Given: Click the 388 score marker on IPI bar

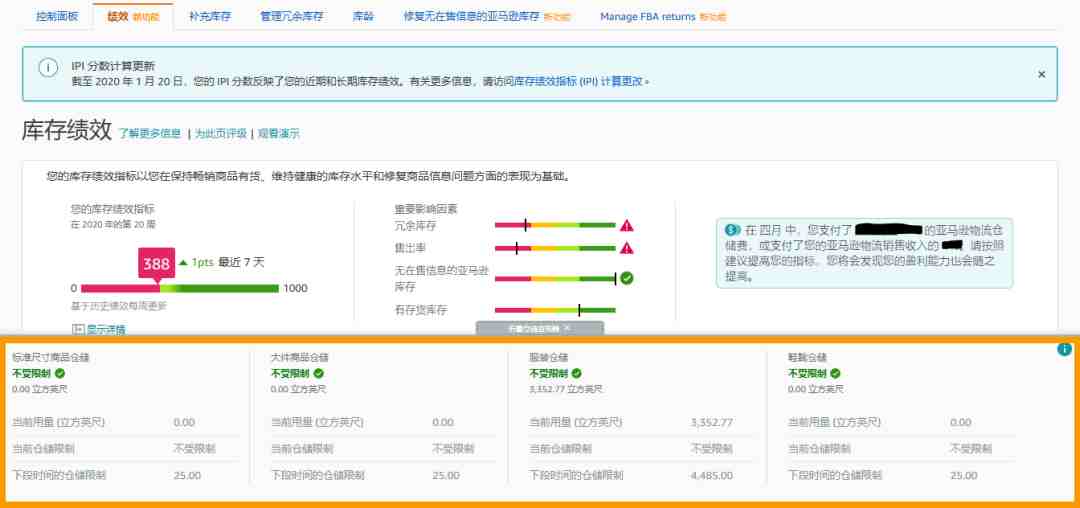Looking at the screenshot, I should point(156,264).
